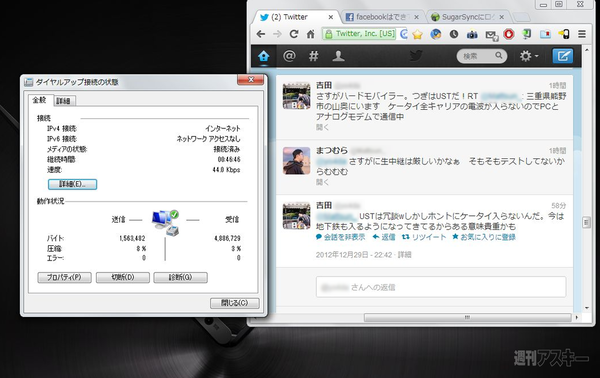The height and width of the screenshot is (378, 600).
Task: Click the camera extension icon
Action: (472, 34)
